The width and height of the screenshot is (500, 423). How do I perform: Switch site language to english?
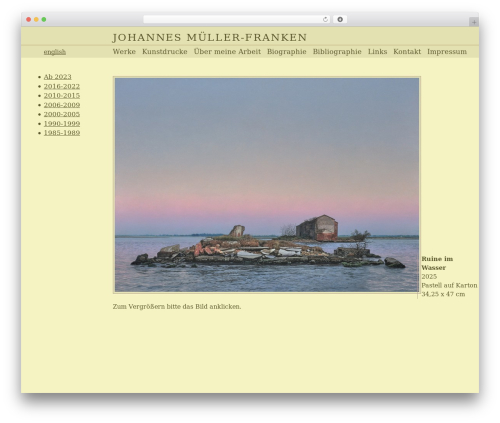point(55,52)
